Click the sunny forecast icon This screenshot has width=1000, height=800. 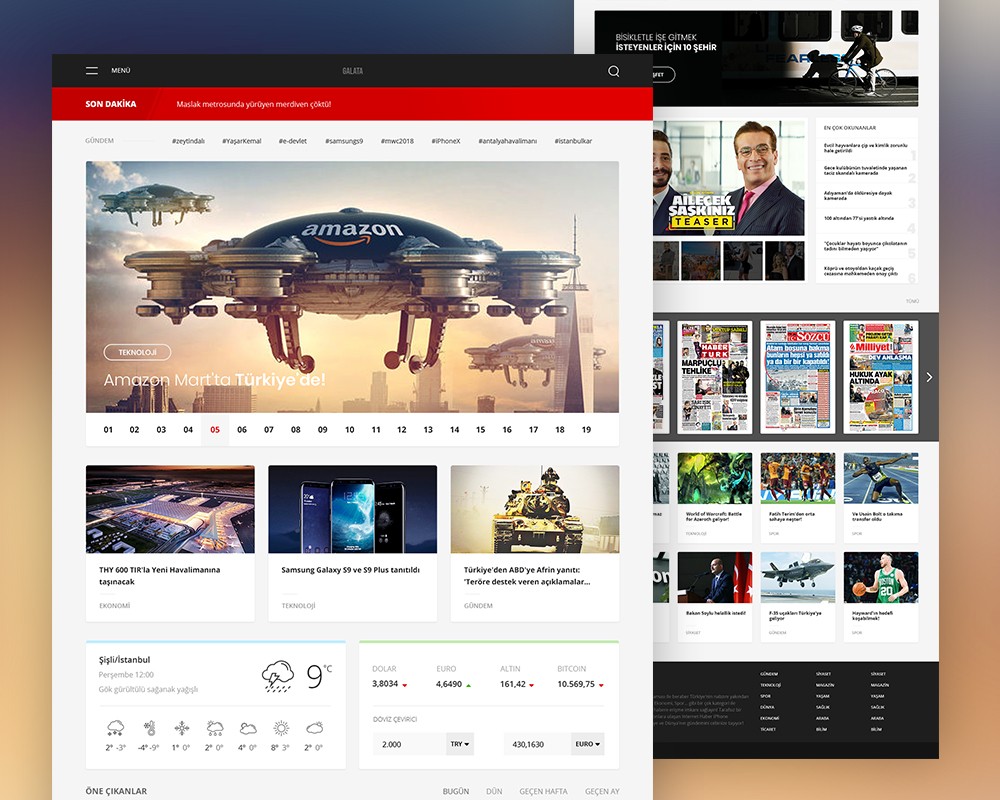[281, 728]
